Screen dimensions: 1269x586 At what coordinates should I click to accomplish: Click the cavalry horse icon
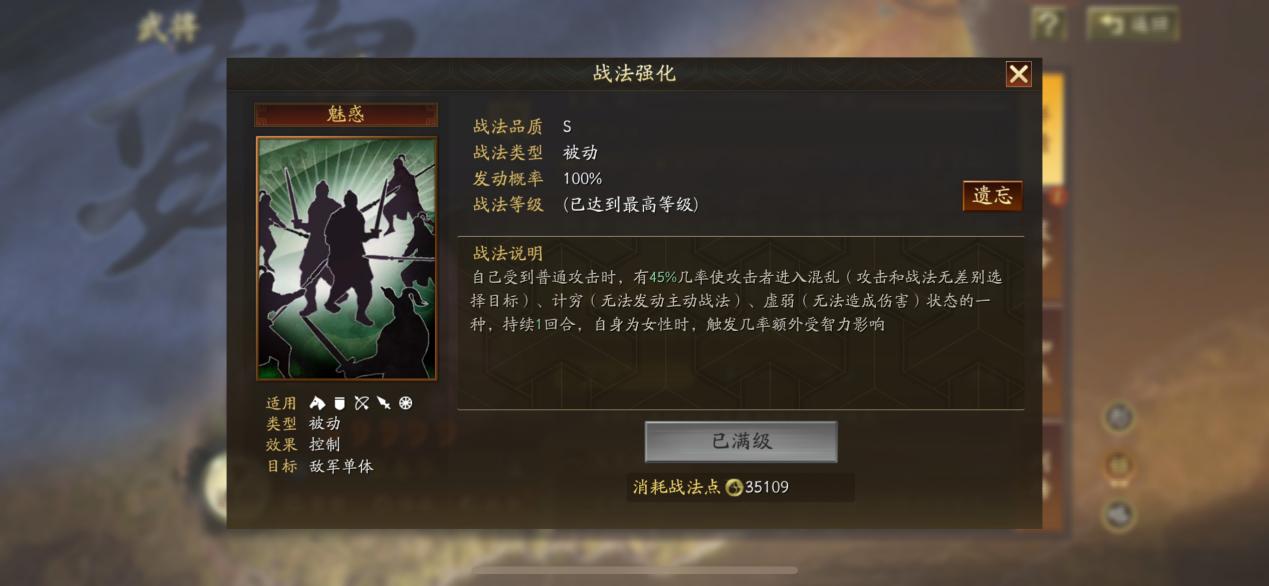click(x=317, y=403)
